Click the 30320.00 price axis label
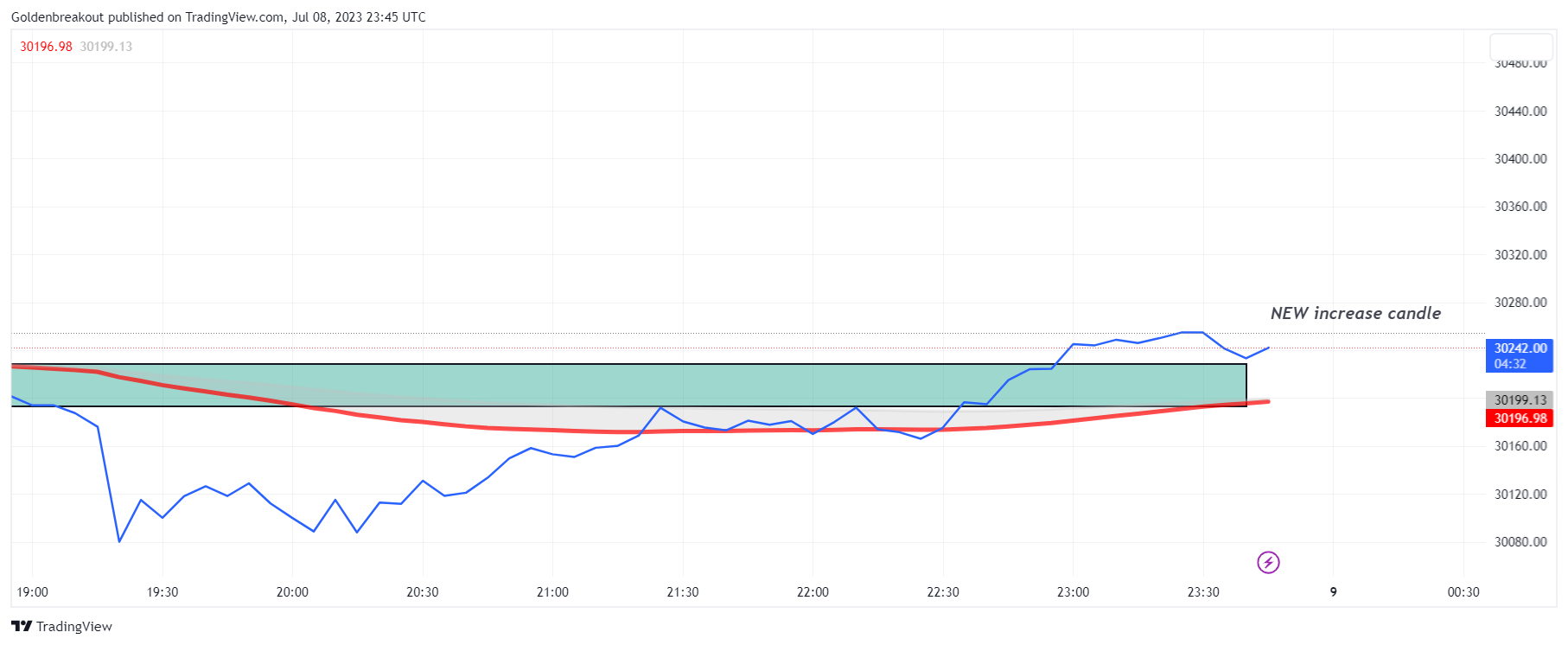The image size is (1568, 645). point(1520,255)
